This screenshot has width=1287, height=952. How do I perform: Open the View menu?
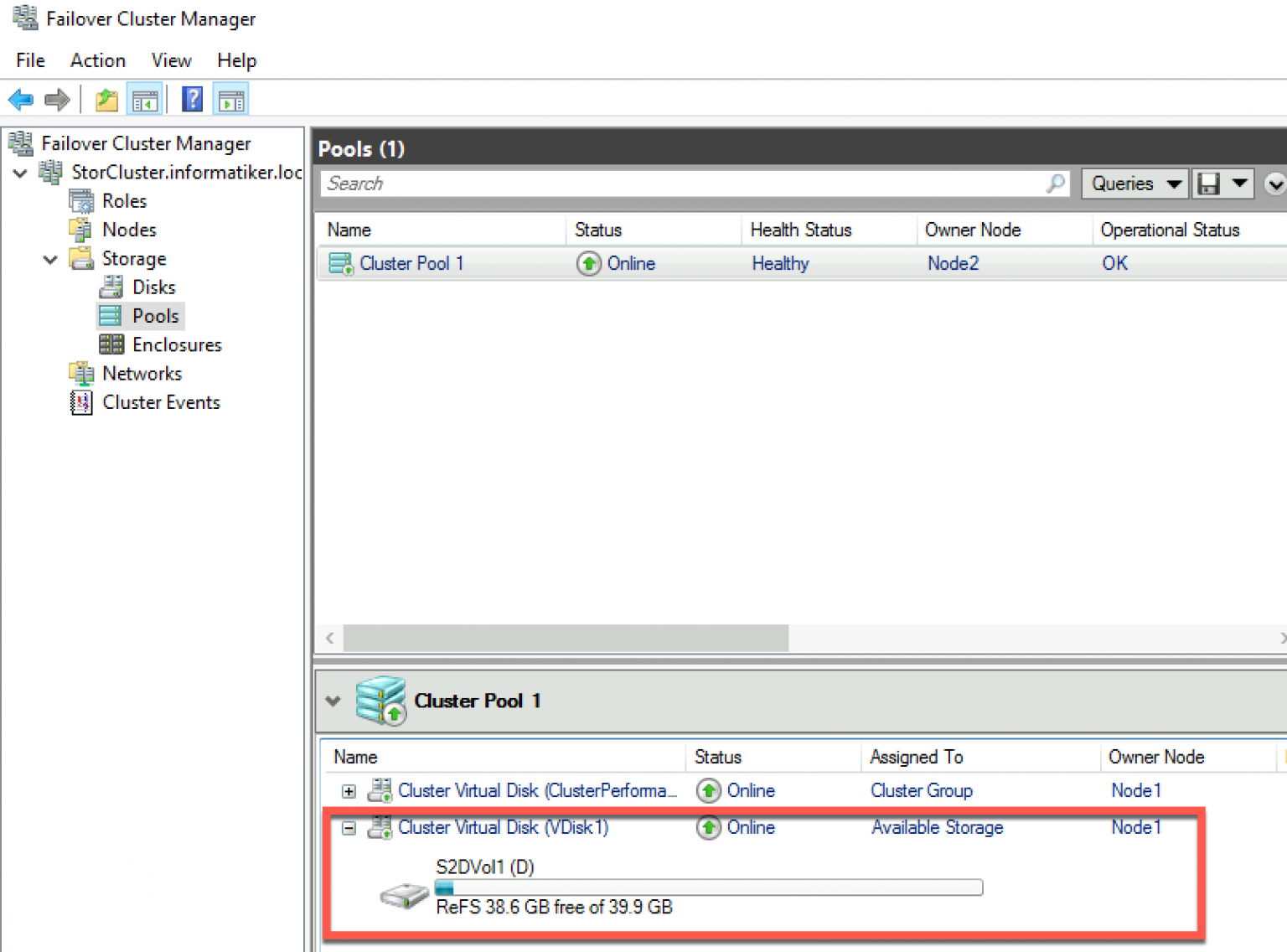coord(171,60)
